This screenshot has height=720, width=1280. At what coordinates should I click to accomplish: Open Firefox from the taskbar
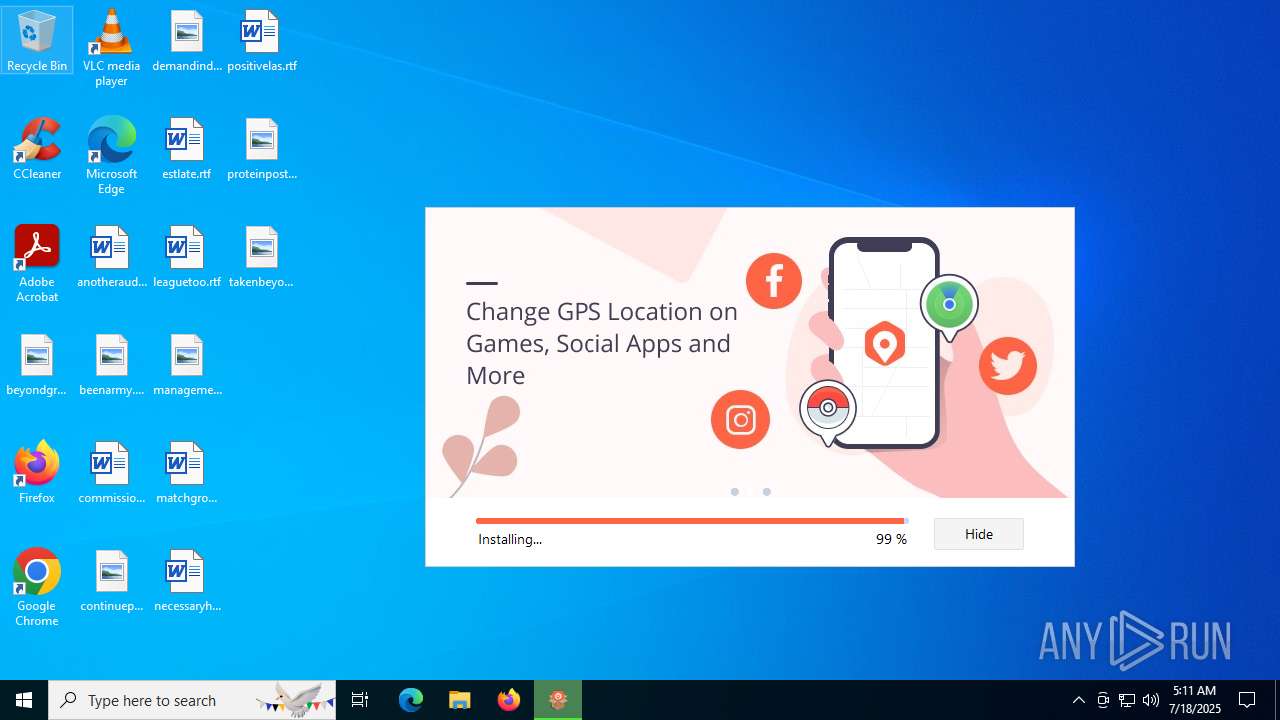click(x=509, y=700)
